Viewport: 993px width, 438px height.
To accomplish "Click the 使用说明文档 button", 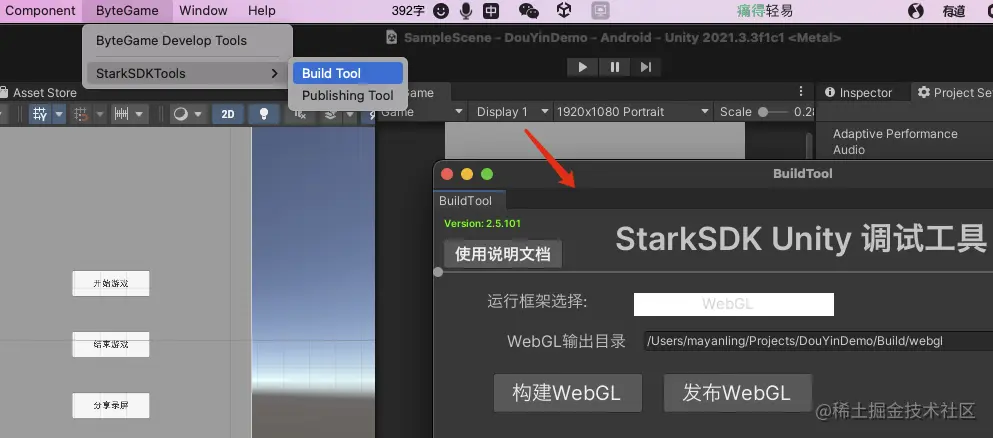I will (x=503, y=254).
